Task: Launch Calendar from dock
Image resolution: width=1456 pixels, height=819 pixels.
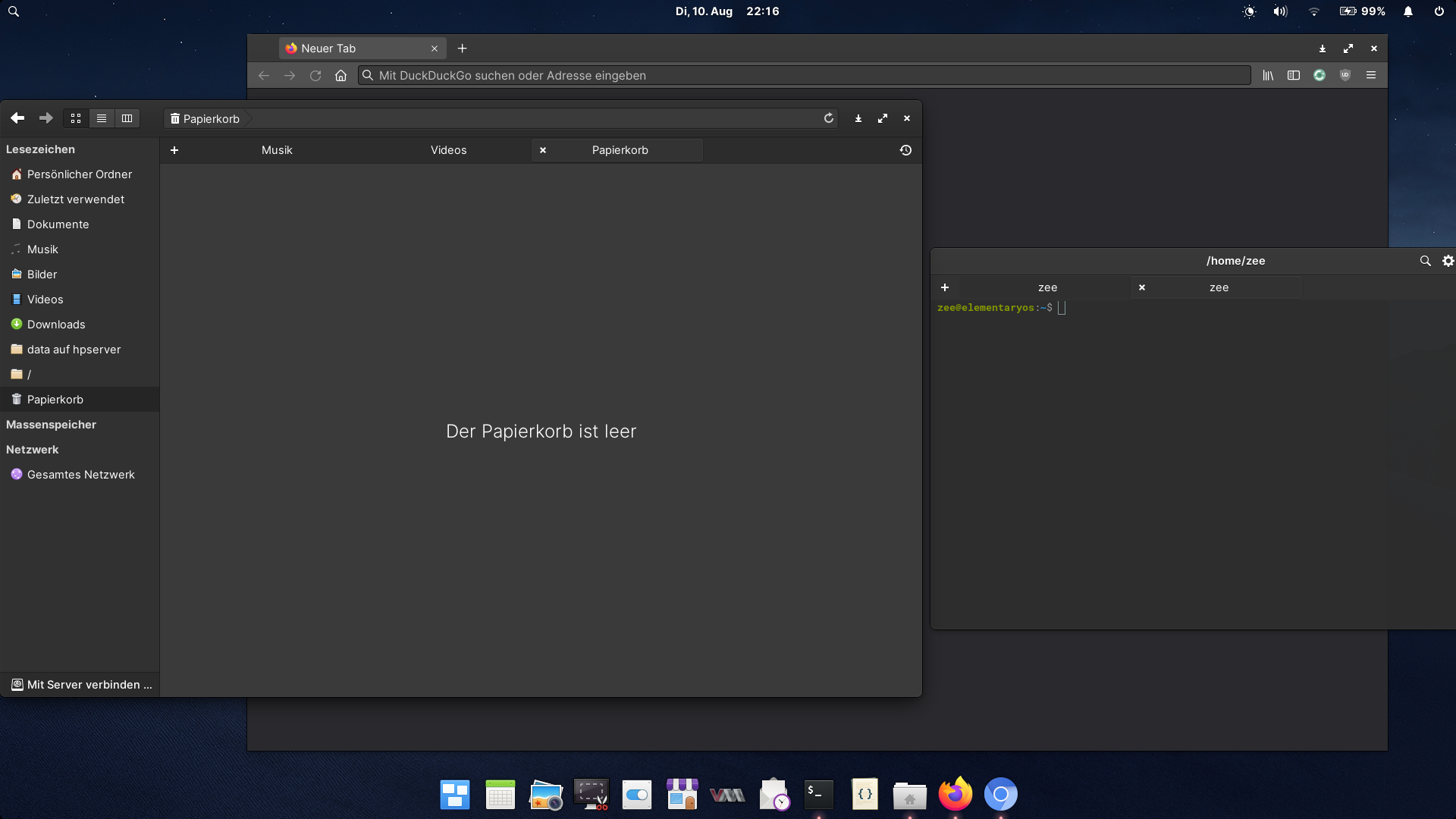Action: pyautogui.click(x=500, y=794)
